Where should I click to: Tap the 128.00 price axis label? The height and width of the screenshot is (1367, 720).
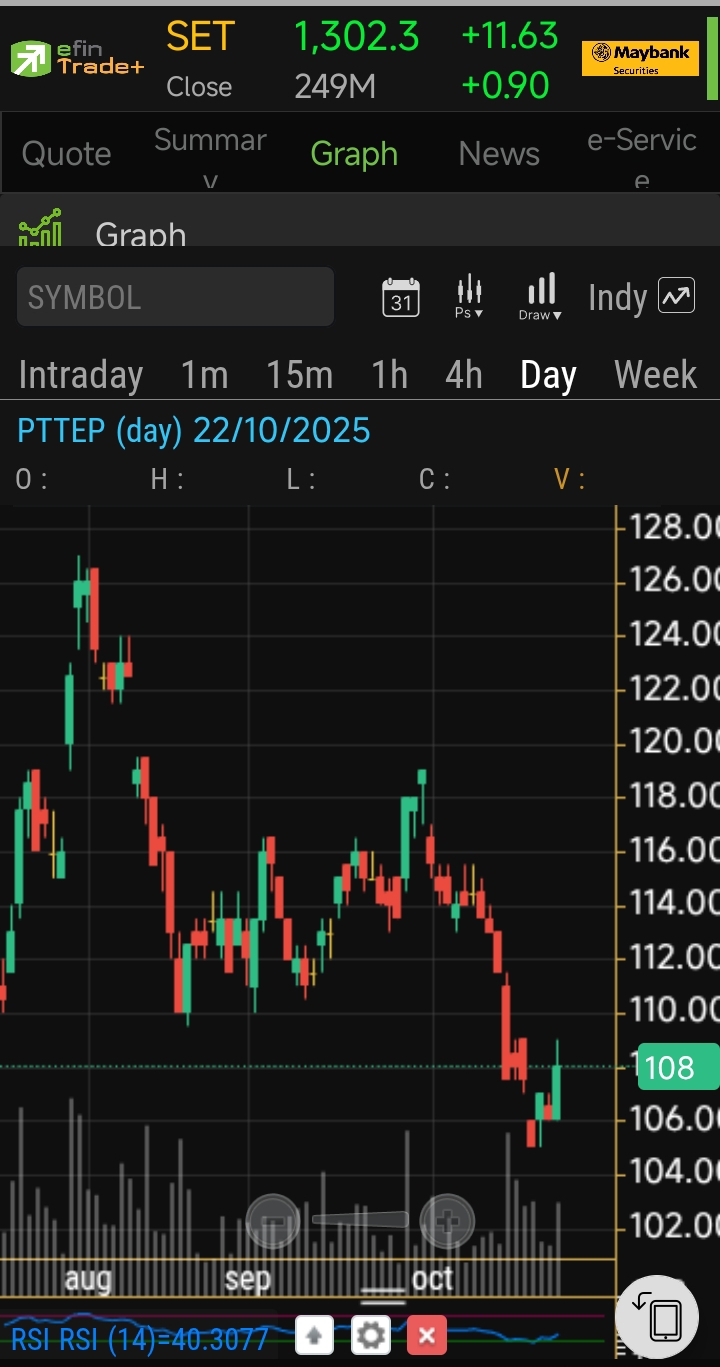point(674,526)
